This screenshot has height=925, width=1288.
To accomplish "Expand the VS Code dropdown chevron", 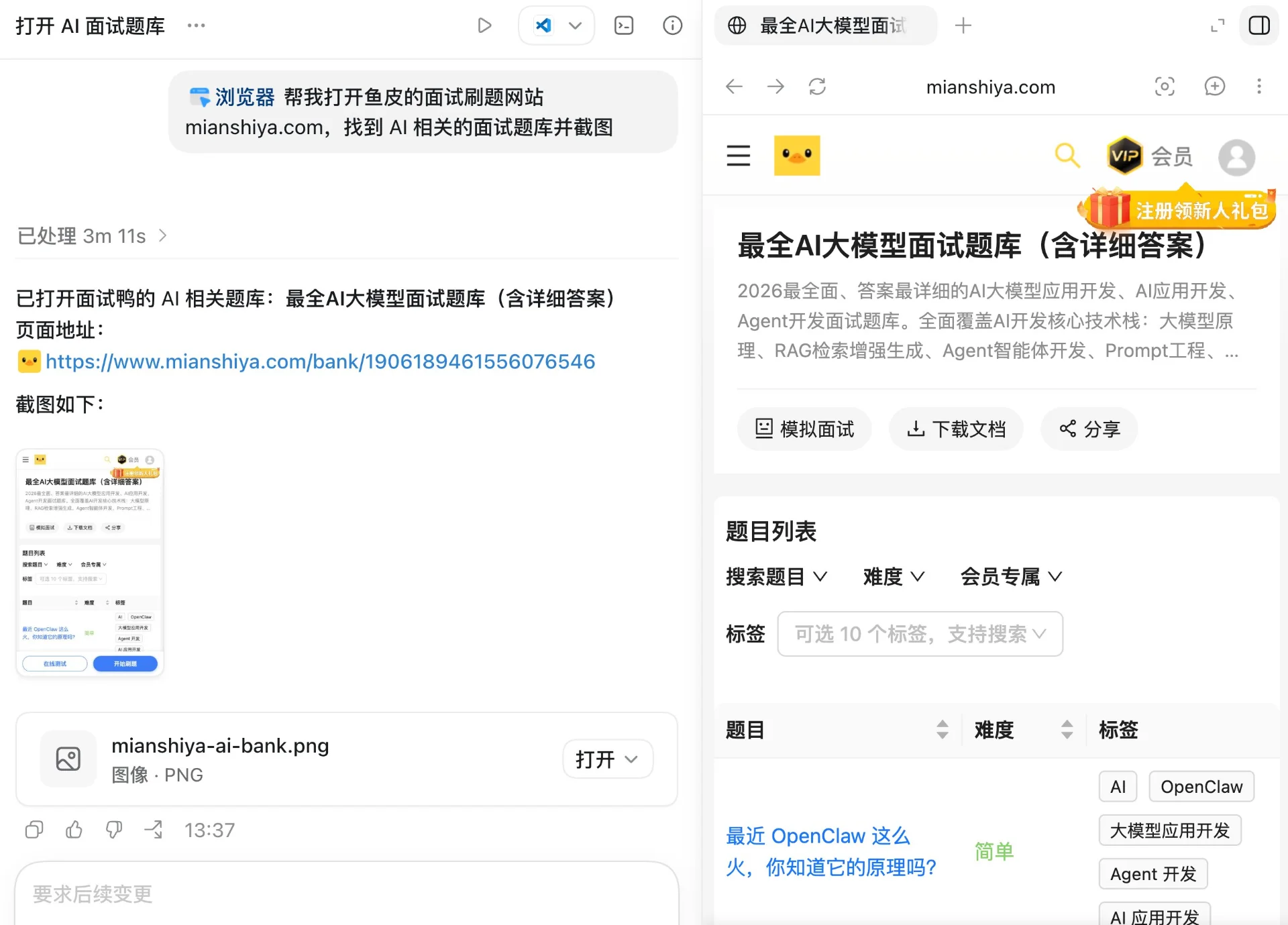I will coord(575,25).
